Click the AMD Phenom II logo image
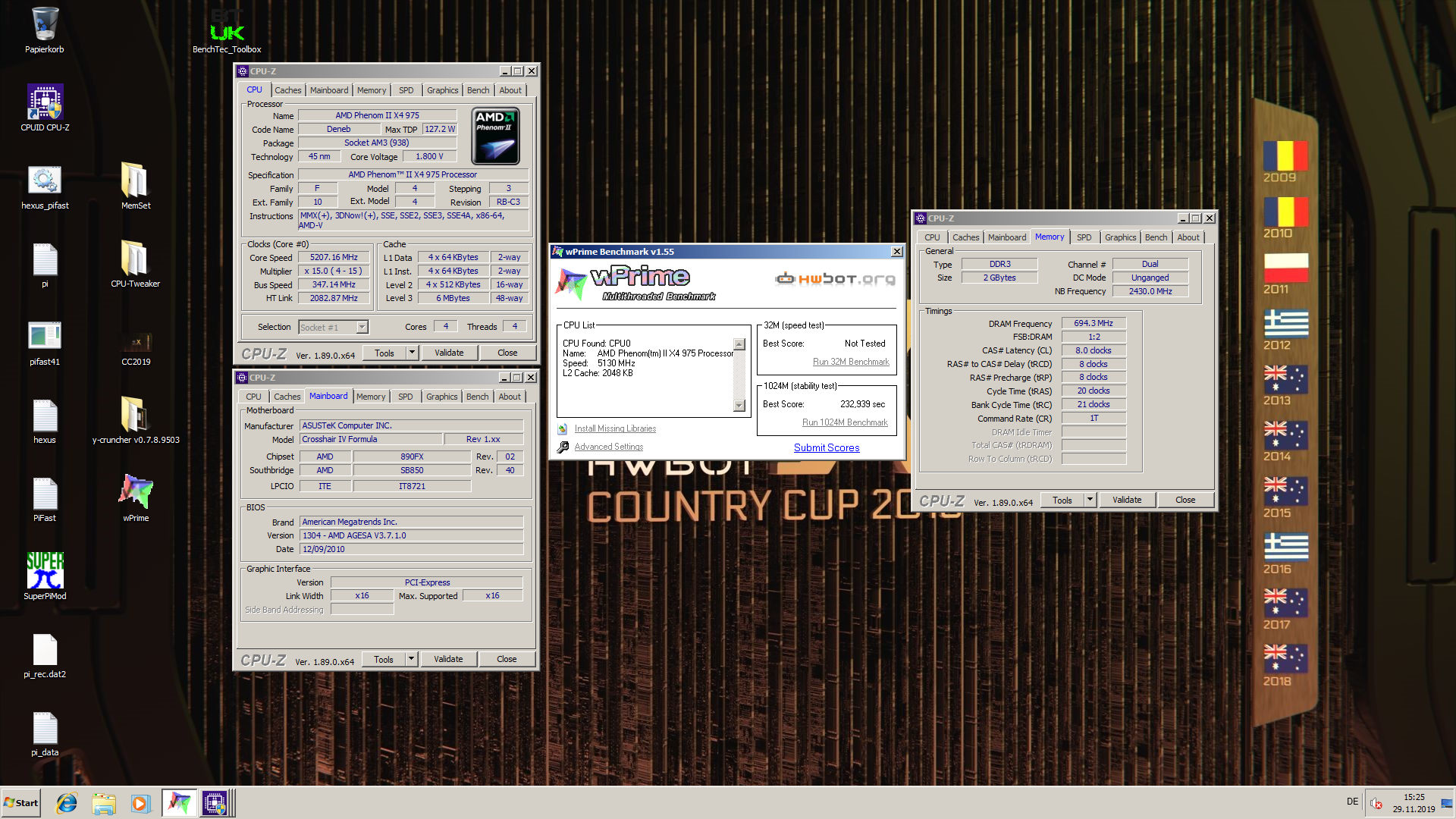Image resolution: width=1456 pixels, height=819 pixels. [496, 136]
